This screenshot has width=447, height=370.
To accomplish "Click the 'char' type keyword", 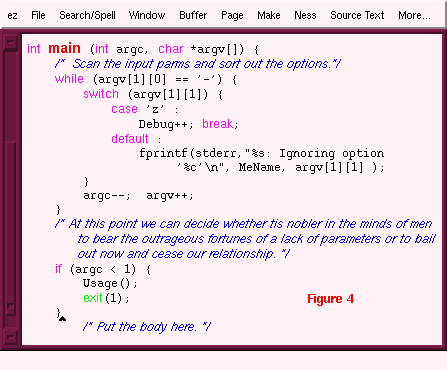I will [x=170, y=49].
